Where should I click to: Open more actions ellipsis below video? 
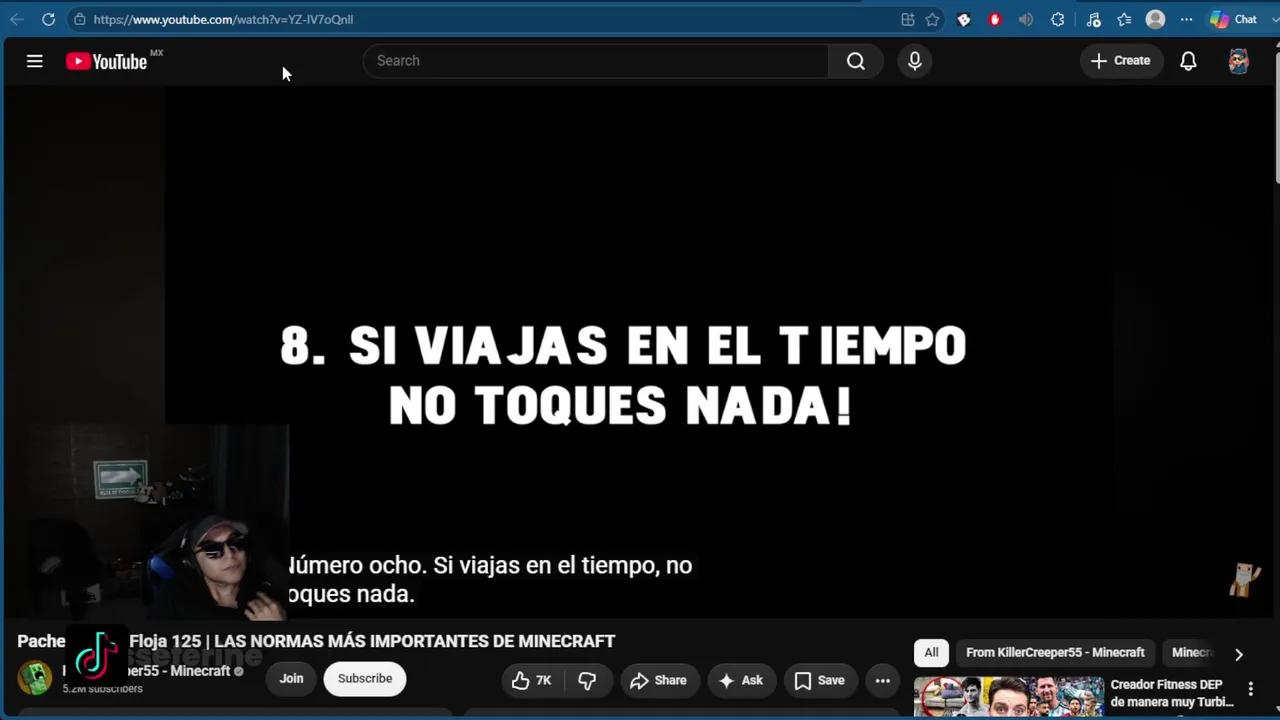882,680
